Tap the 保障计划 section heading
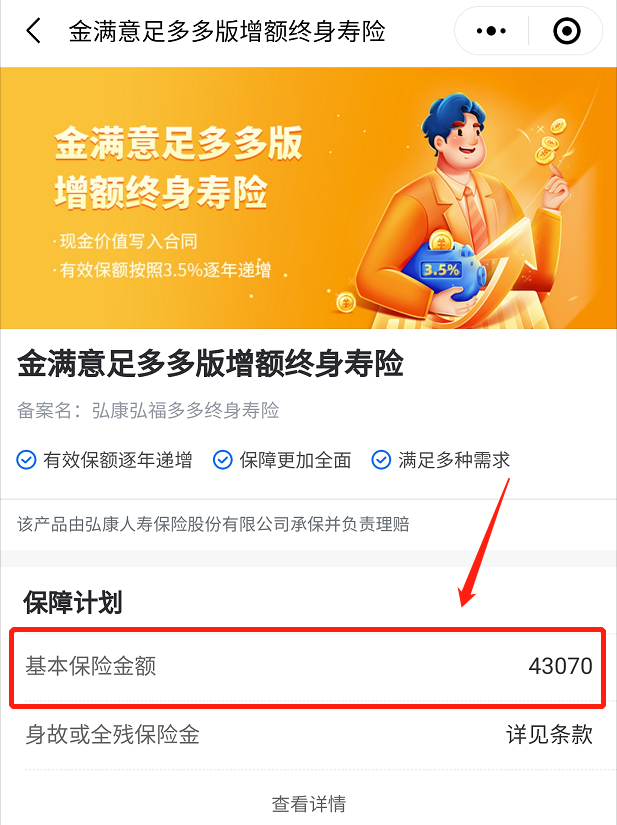 [x=73, y=602]
